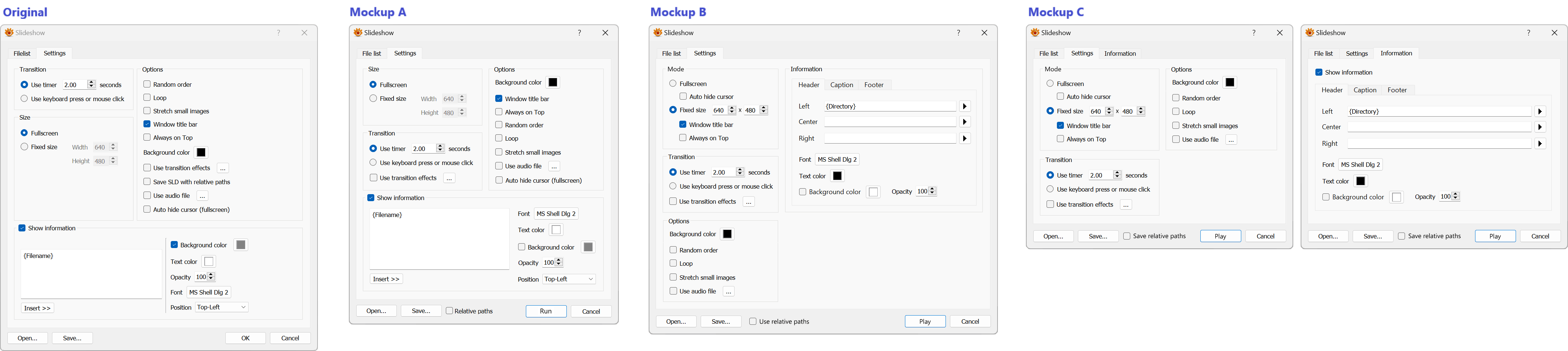
Task: Click the ellipsis beside Use transition effects in Mockup A
Action: (449, 179)
